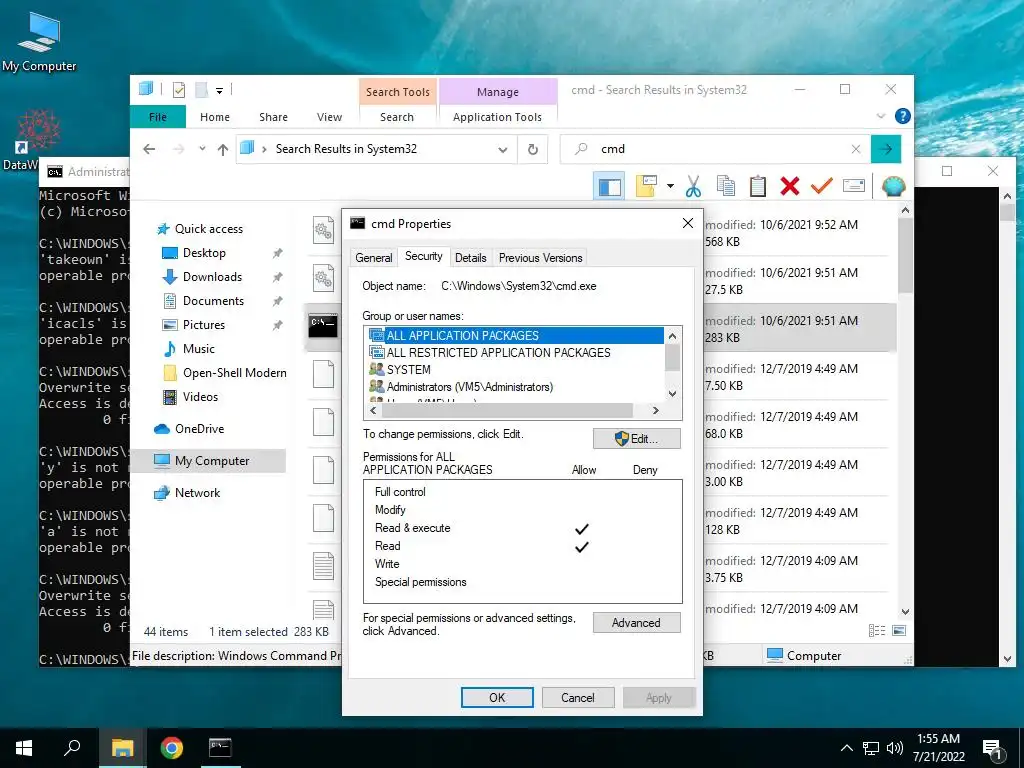The height and width of the screenshot is (768, 1024).
Task: Click the volume speaker tray icon
Action: (x=895, y=748)
